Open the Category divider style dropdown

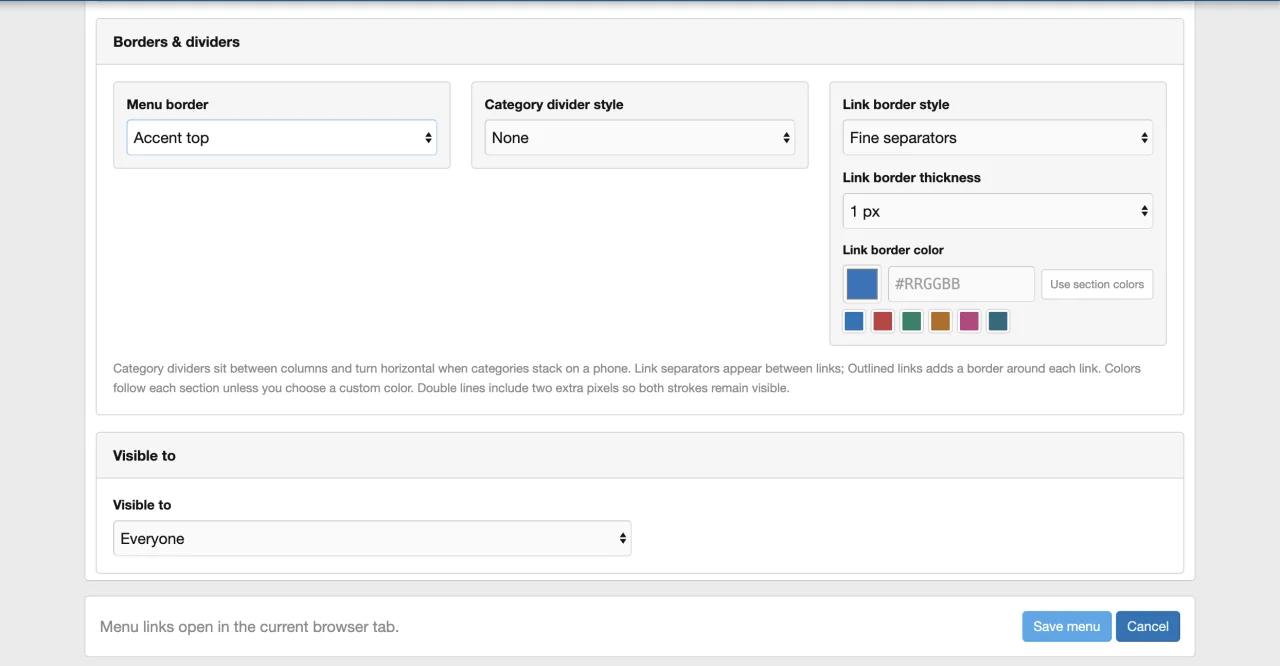[640, 138]
